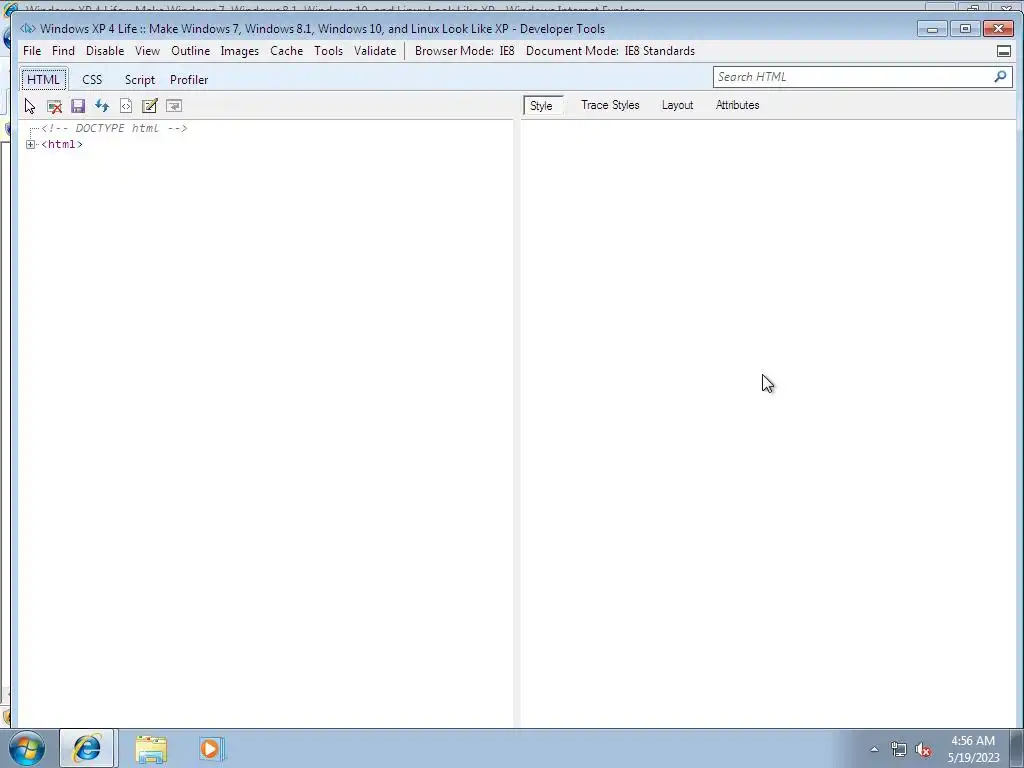Open the Document Mode: IE8 Standards dropdown
This screenshot has width=1024, height=768.
point(610,51)
